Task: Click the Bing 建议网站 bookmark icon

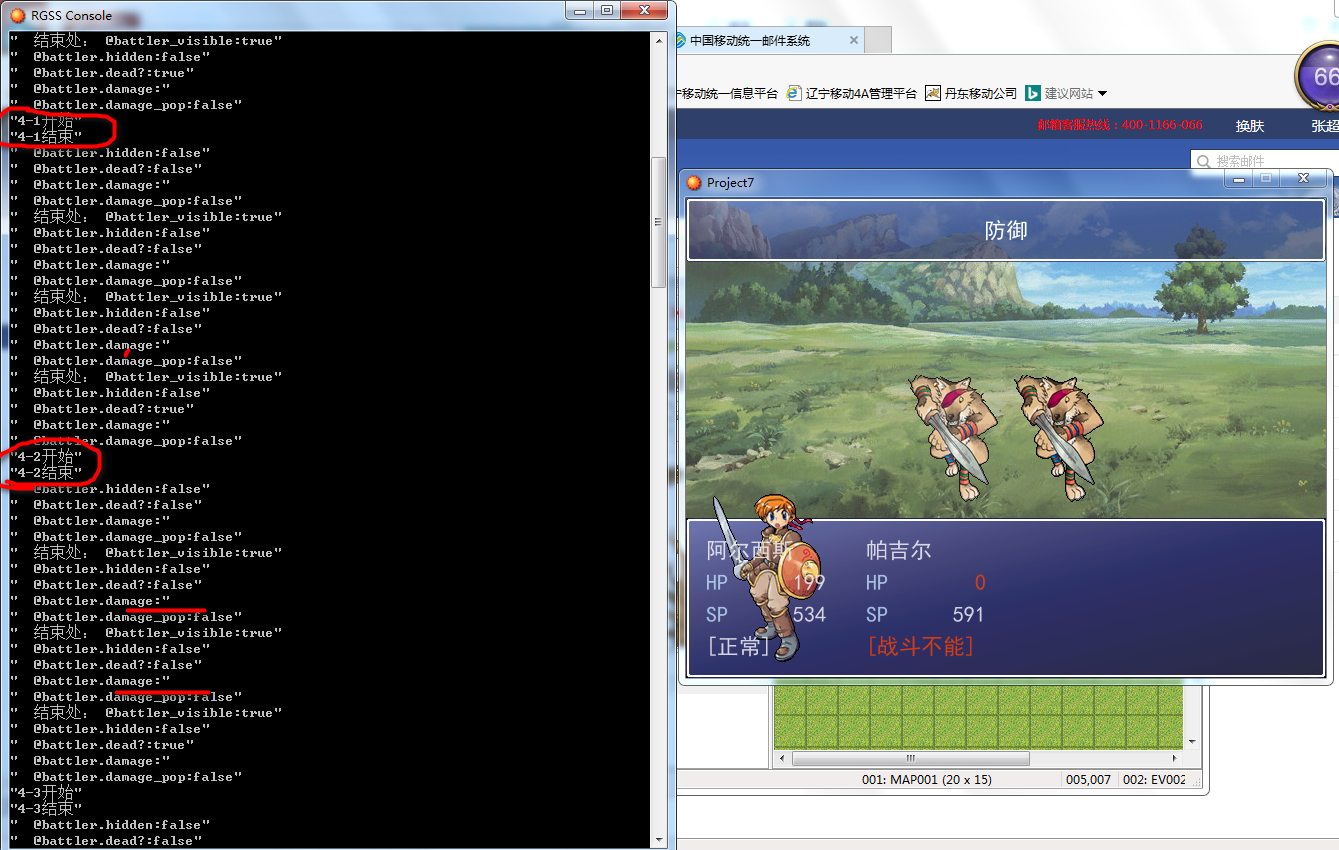Action: (x=1033, y=93)
